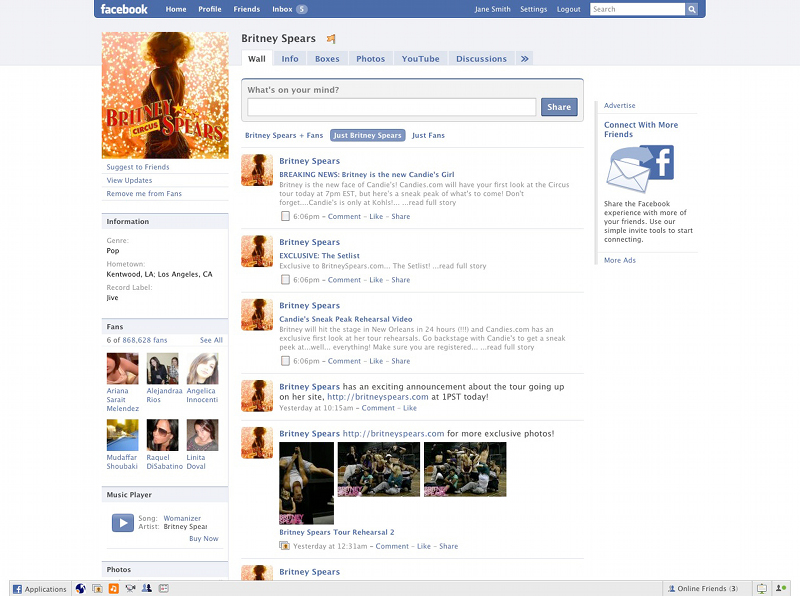Viewport: 800px width, 596px height.
Task: Open Alejandraa Rios fan photo
Action: [x=163, y=368]
